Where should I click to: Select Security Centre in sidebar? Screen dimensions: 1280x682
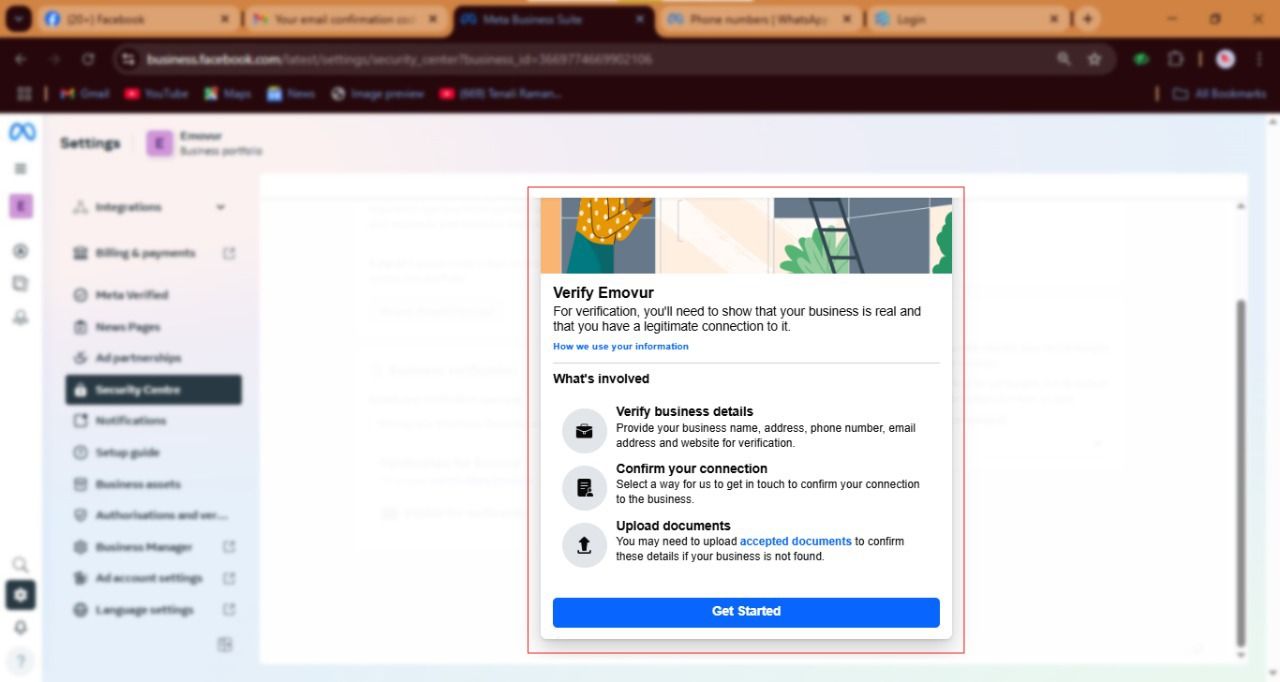[153, 390]
